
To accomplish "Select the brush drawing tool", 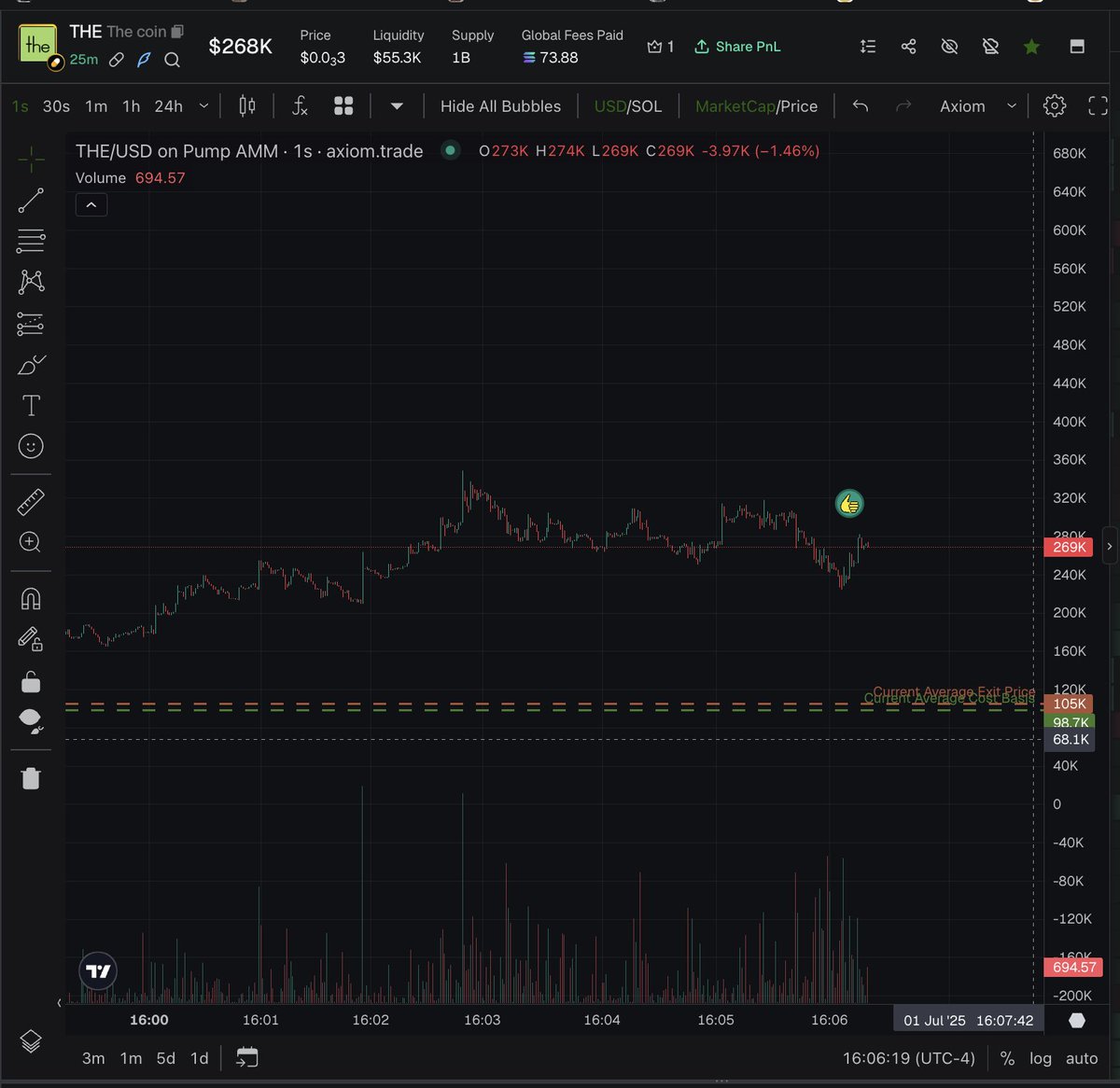I will [x=31, y=365].
